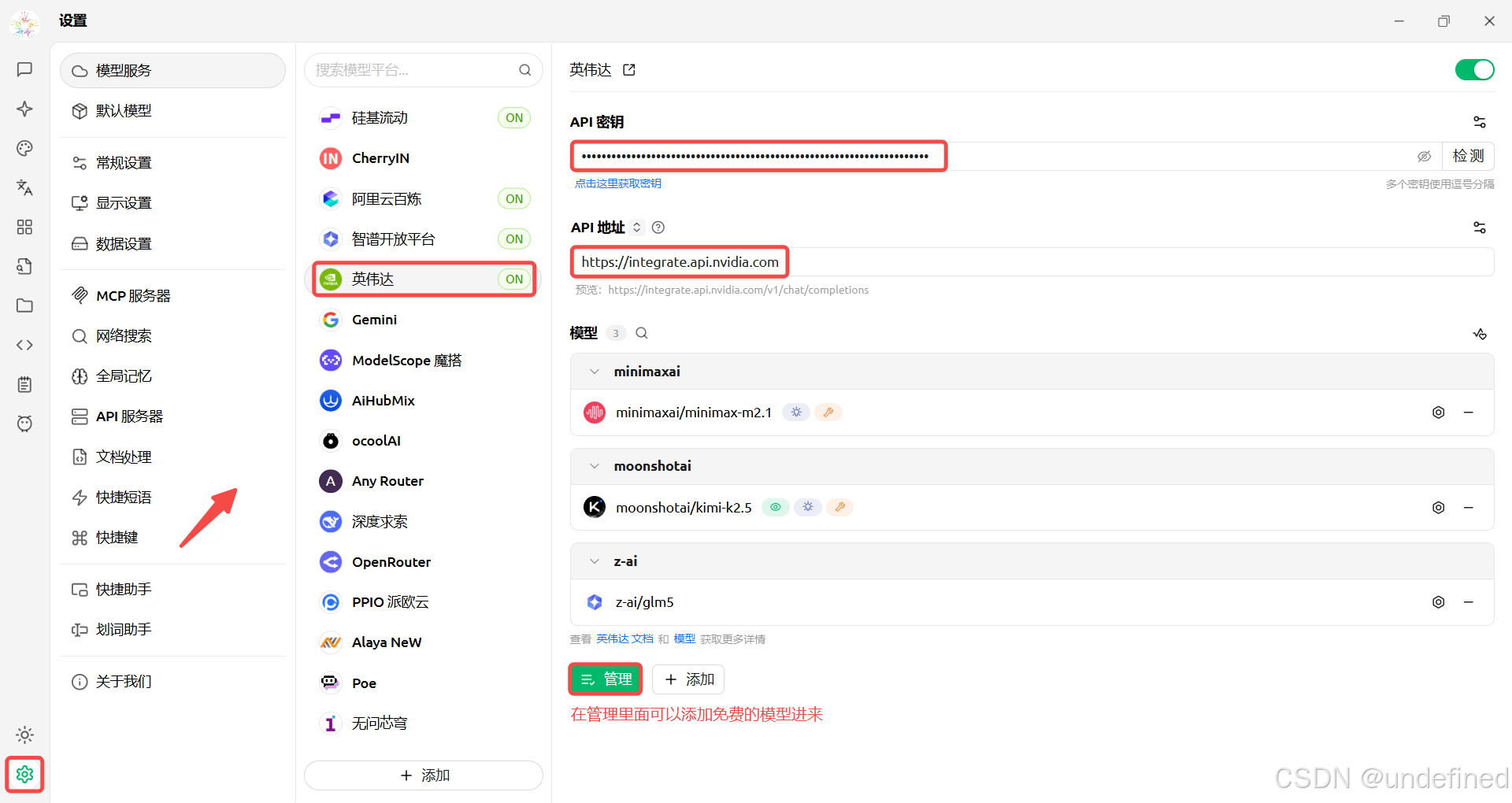Open 关于我们 page
1512x803 pixels.
click(x=172, y=682)
